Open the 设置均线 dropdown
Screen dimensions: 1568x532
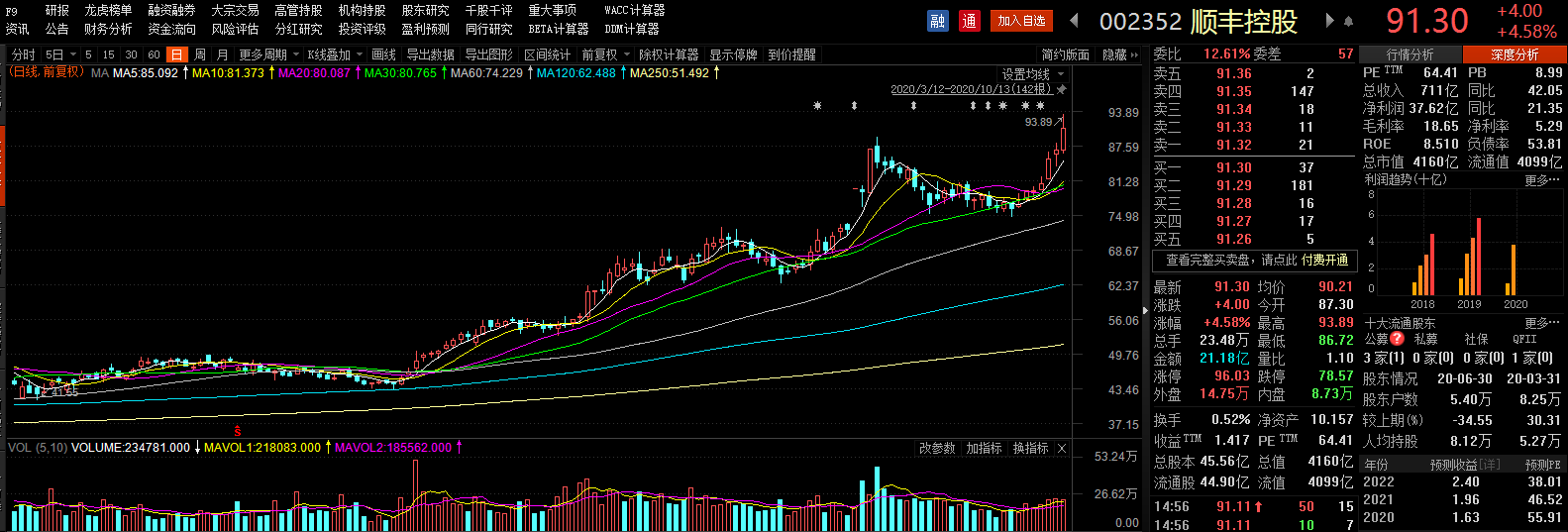[1032, 74]
